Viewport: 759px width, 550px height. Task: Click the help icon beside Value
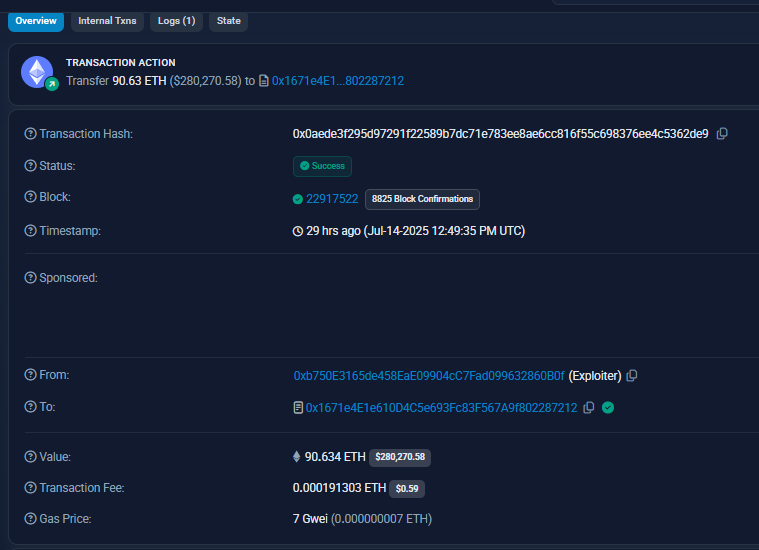pos(30,457)
